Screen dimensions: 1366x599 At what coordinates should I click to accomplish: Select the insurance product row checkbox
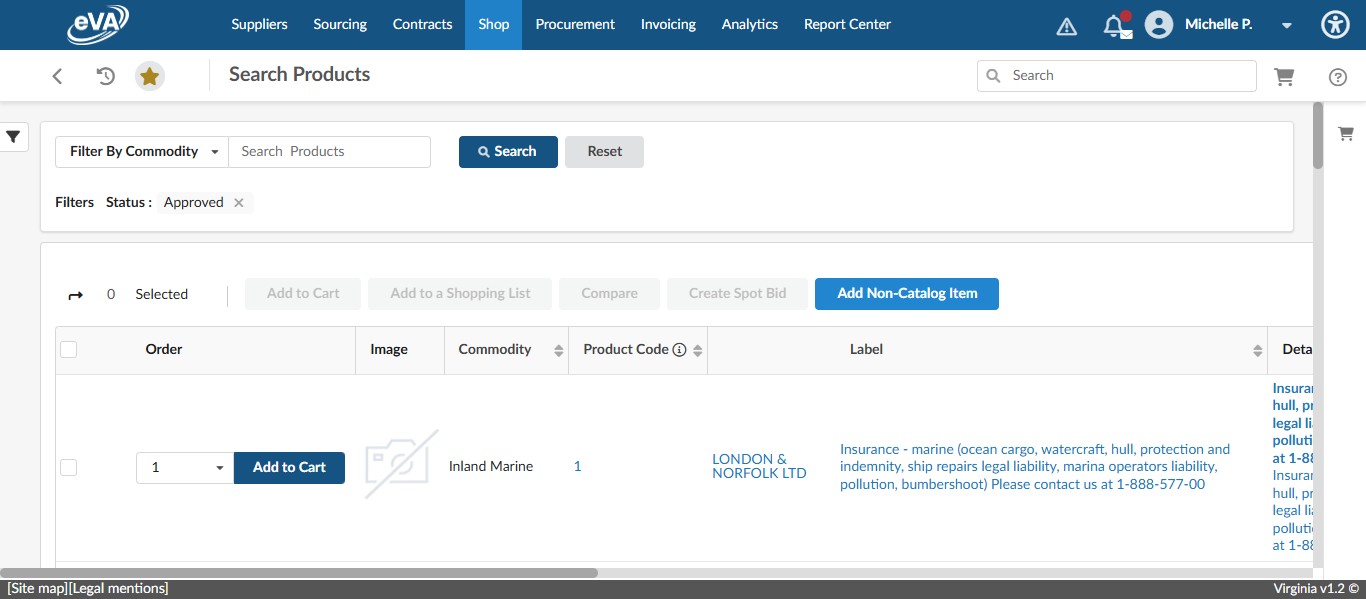(68, 466)
